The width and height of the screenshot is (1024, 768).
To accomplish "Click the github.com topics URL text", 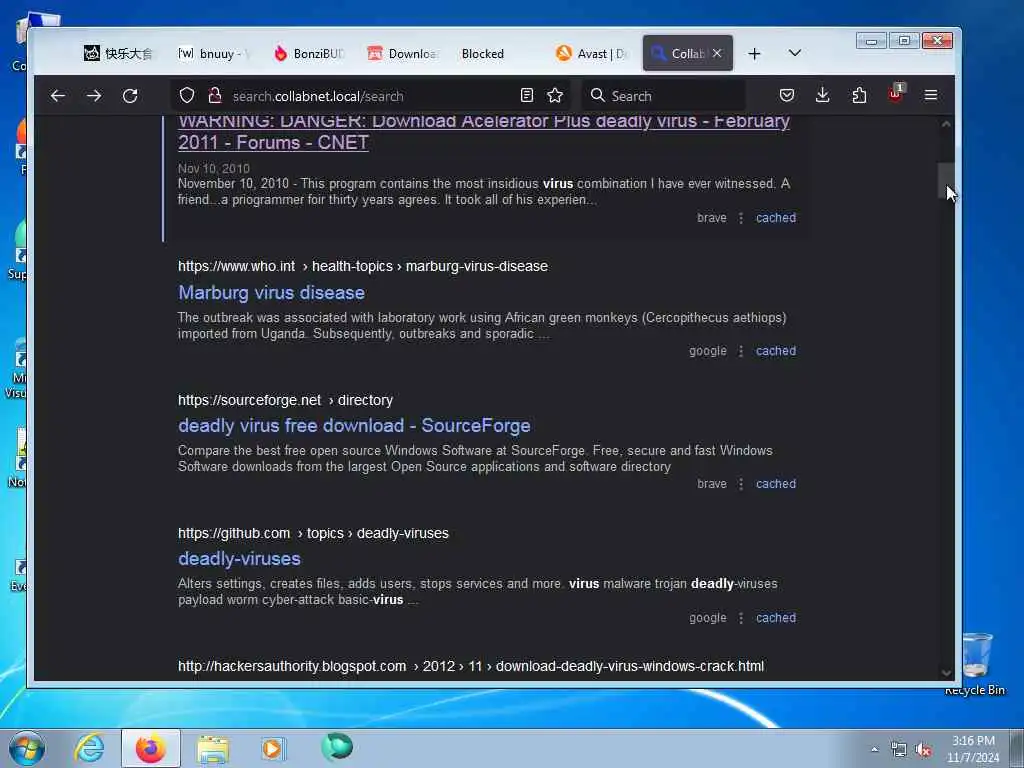I will pos(313,534).
